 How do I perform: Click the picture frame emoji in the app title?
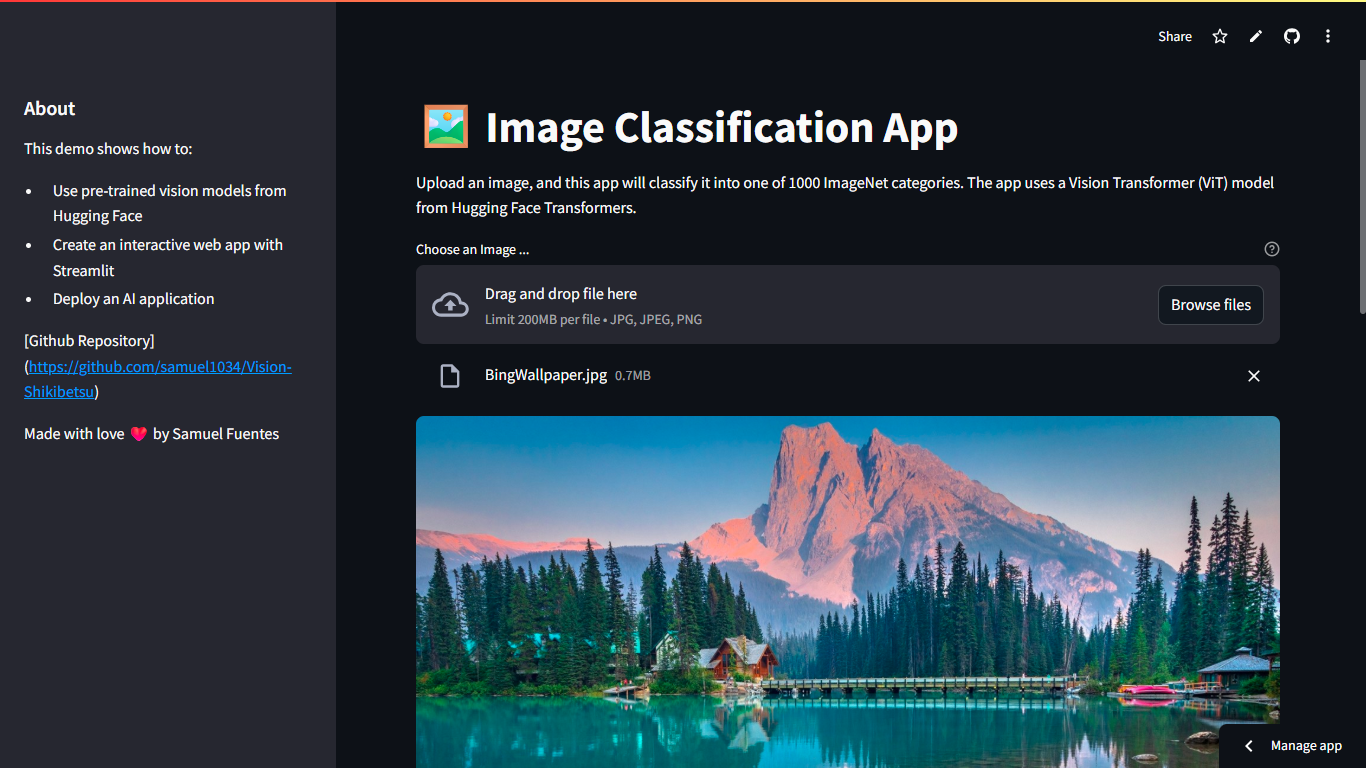click(x=446, y=126)
